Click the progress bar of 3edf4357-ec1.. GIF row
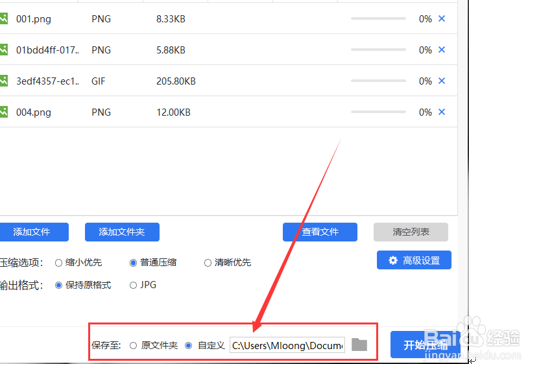 tap(378, 81)
